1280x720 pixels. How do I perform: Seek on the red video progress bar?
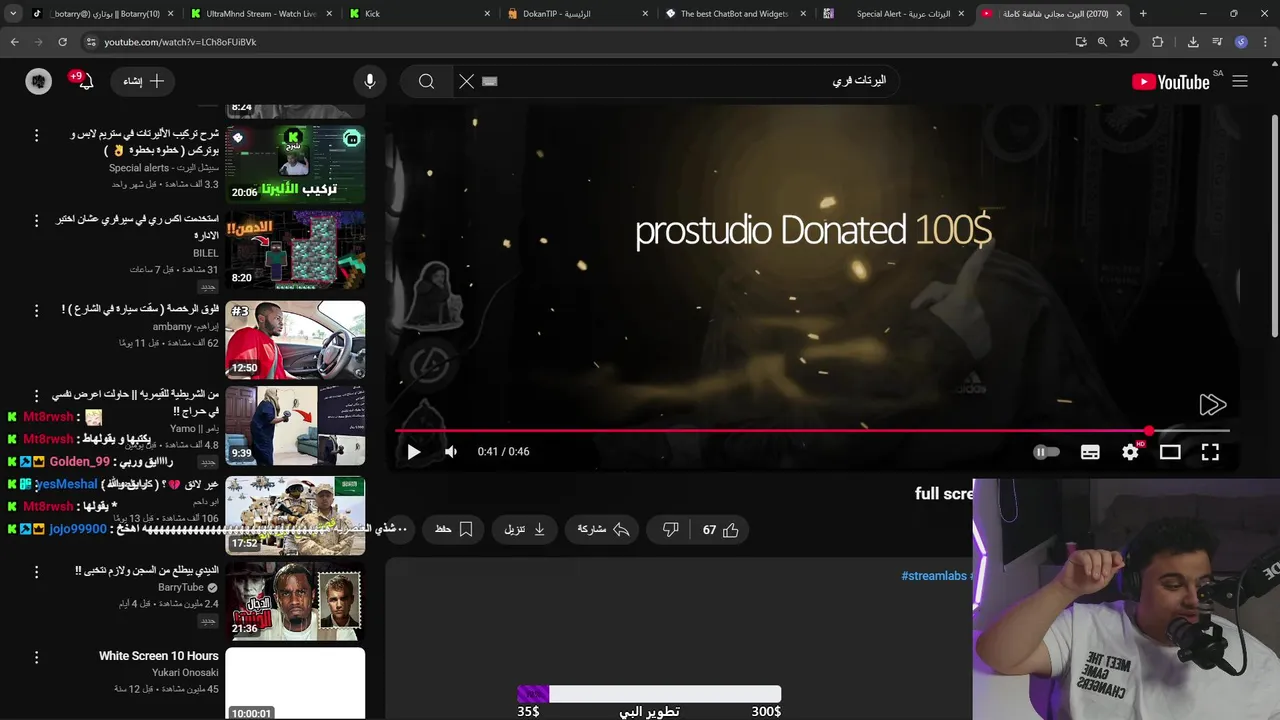812,431
